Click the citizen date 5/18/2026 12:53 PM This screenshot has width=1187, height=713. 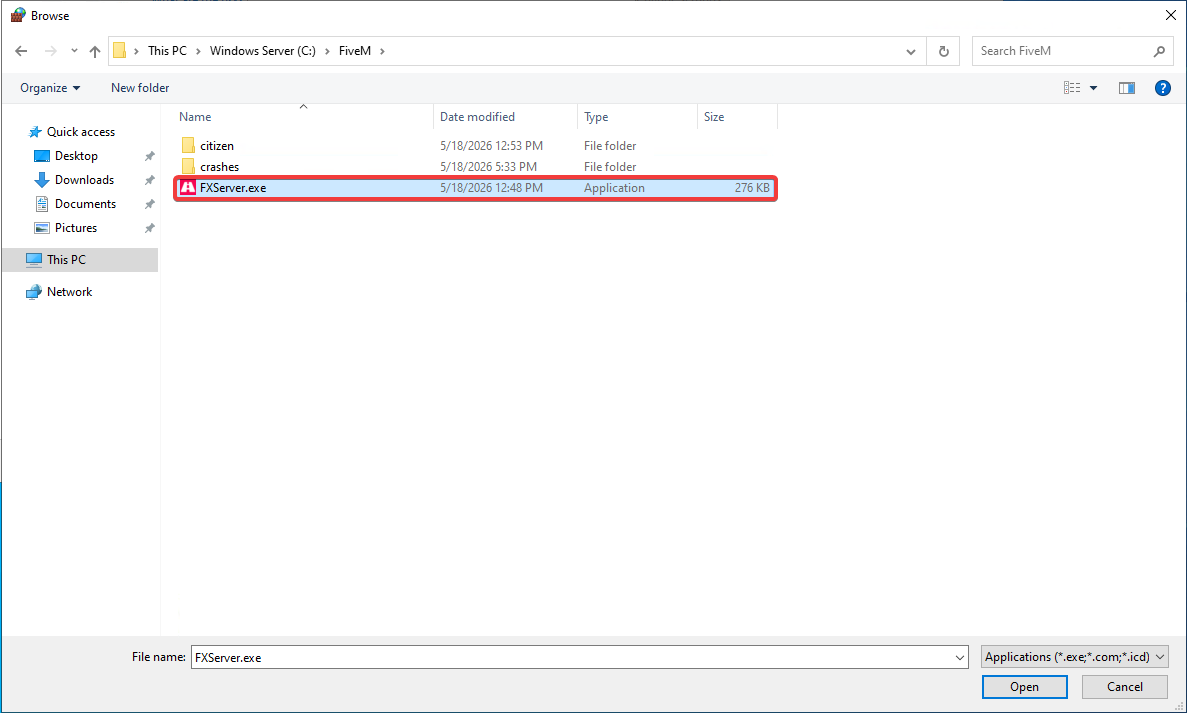click(x=491, y=145)
